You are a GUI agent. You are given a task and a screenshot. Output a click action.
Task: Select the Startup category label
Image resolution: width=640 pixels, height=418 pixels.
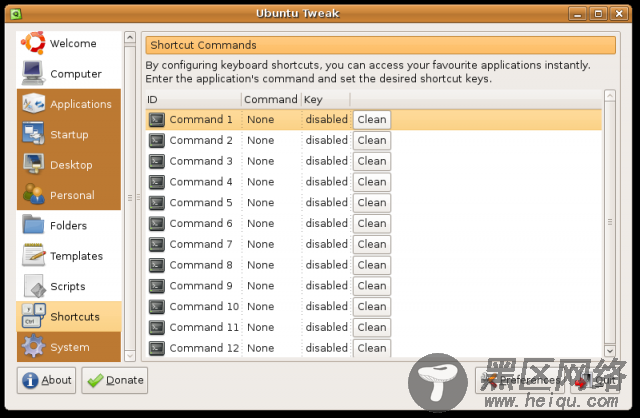coord(69,134)
